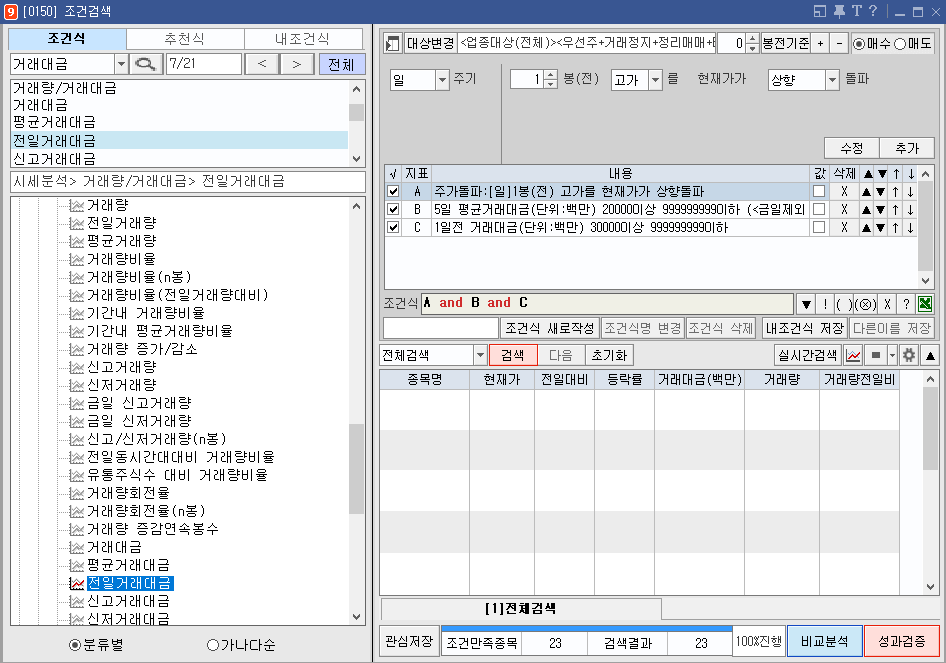Click the ? button in 조건식 toolbar
Image resolution: width=946 pixels, height=663 pixels.
(906, 304)
